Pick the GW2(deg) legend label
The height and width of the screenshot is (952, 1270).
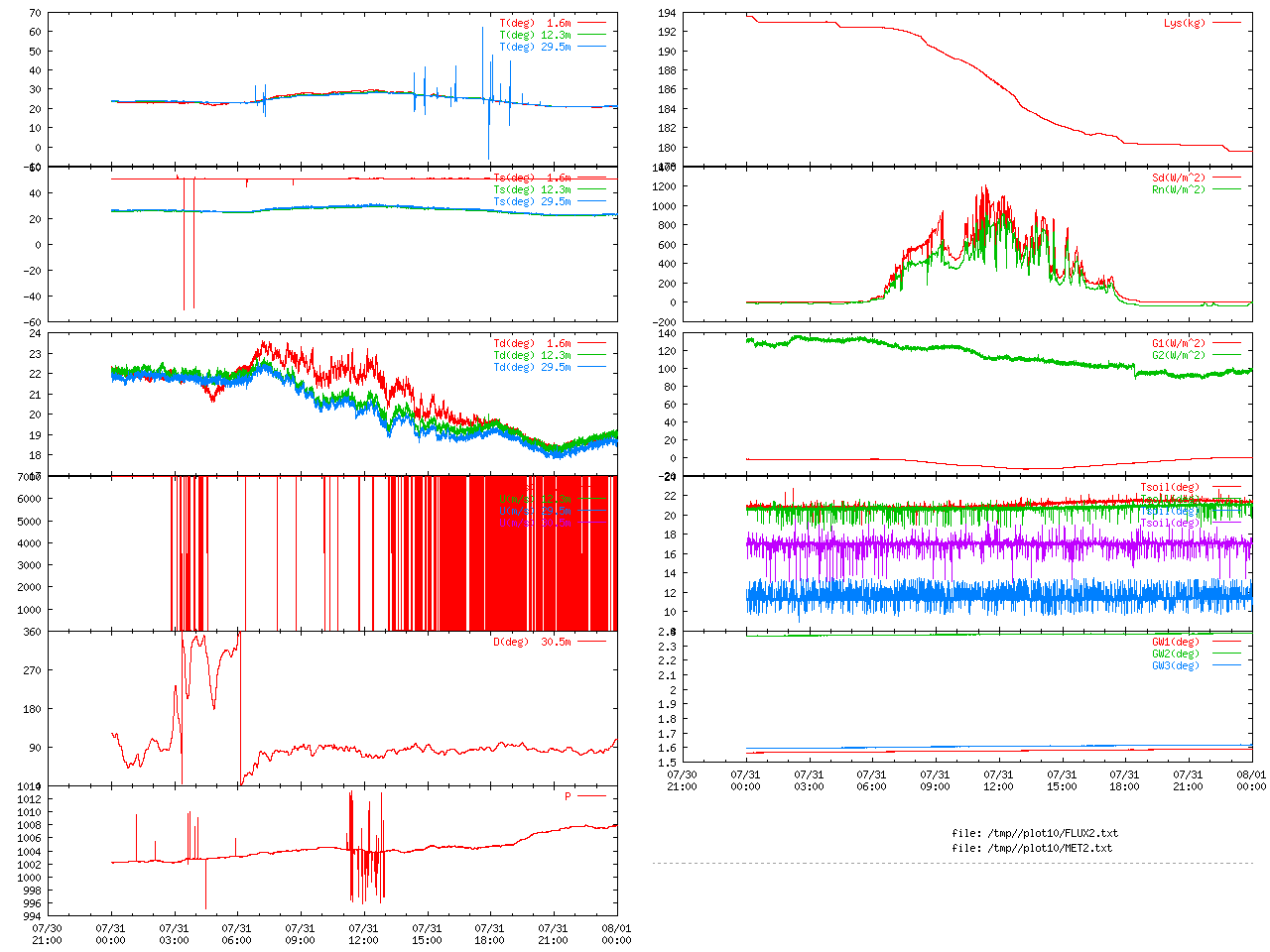tap(1176, 654)
